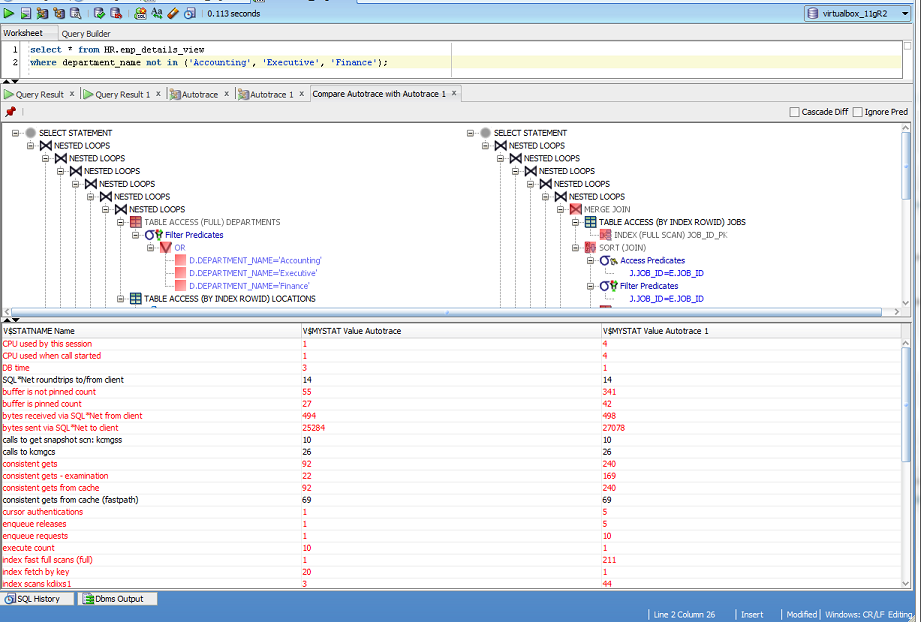Open the Dbms Output bottom tab
Image resolution: width=921 pixels, height=622 pixels.
tap(117, 599)
